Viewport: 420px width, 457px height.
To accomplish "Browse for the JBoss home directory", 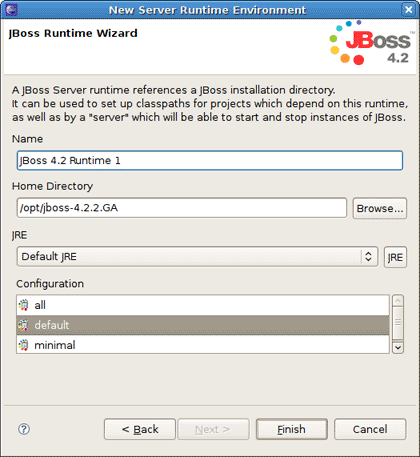I will (x=380, y=208).
